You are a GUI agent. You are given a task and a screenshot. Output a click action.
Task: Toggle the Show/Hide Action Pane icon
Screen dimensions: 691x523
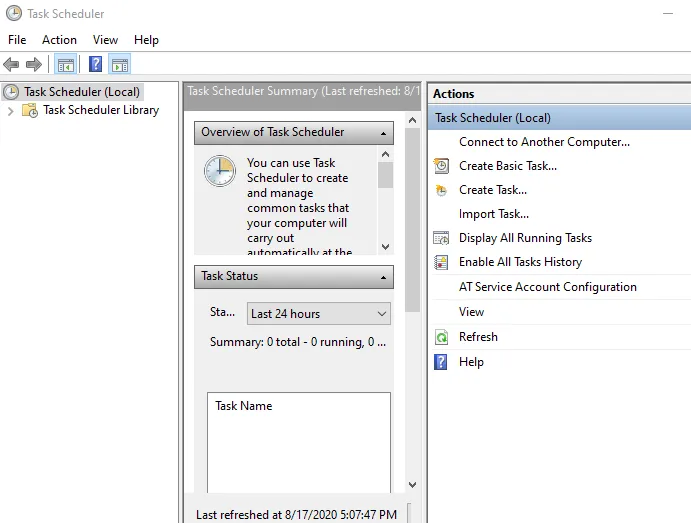pos(120,65)
